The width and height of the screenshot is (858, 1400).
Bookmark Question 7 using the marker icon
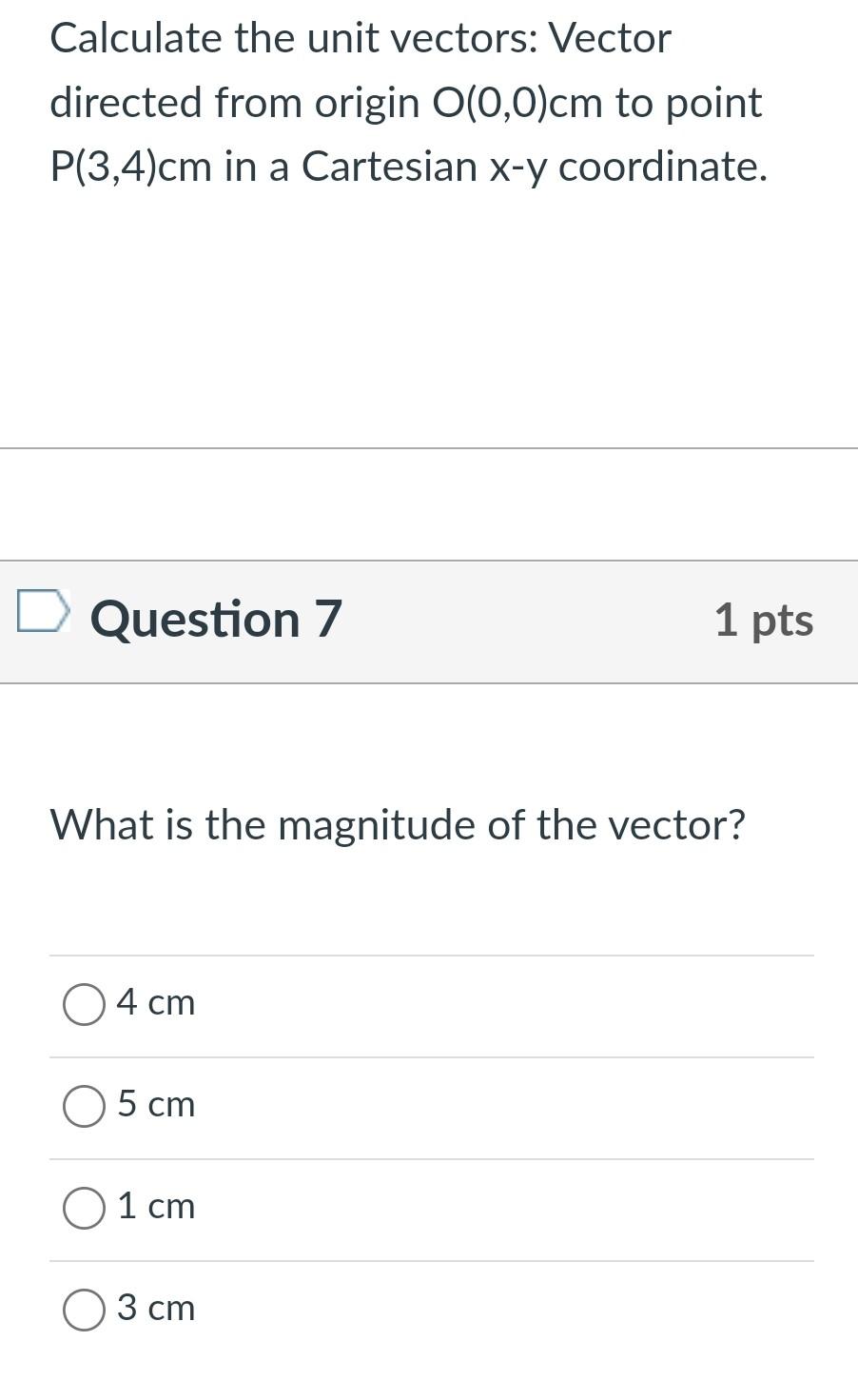coord(43,616)
